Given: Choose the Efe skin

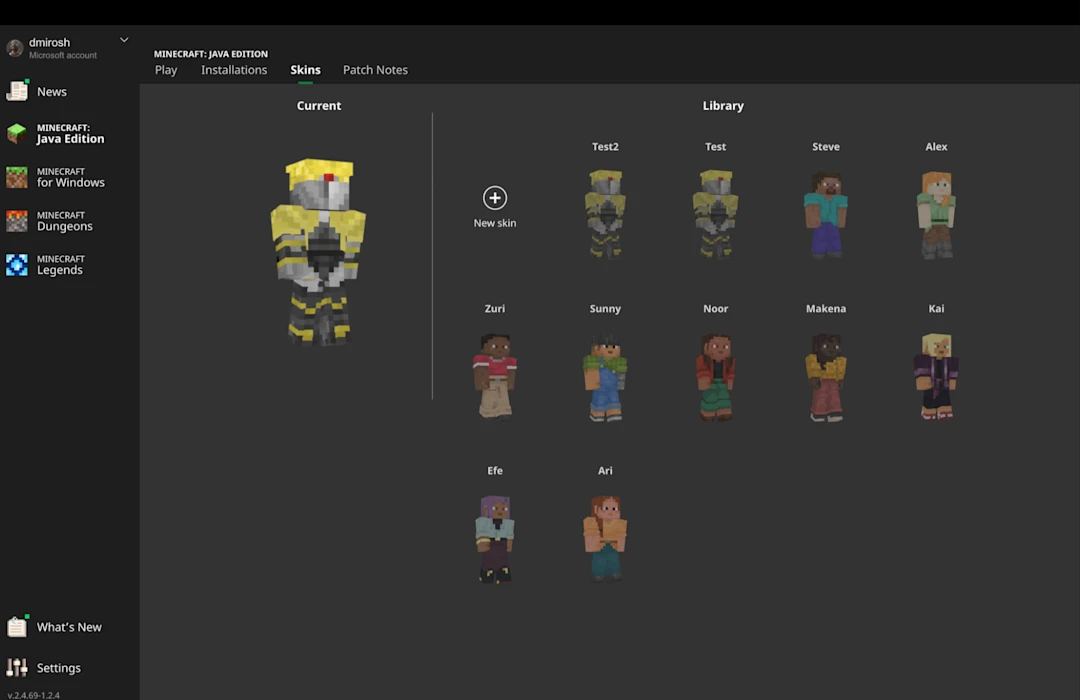Looking at the screenshot, I should (495, 539).
